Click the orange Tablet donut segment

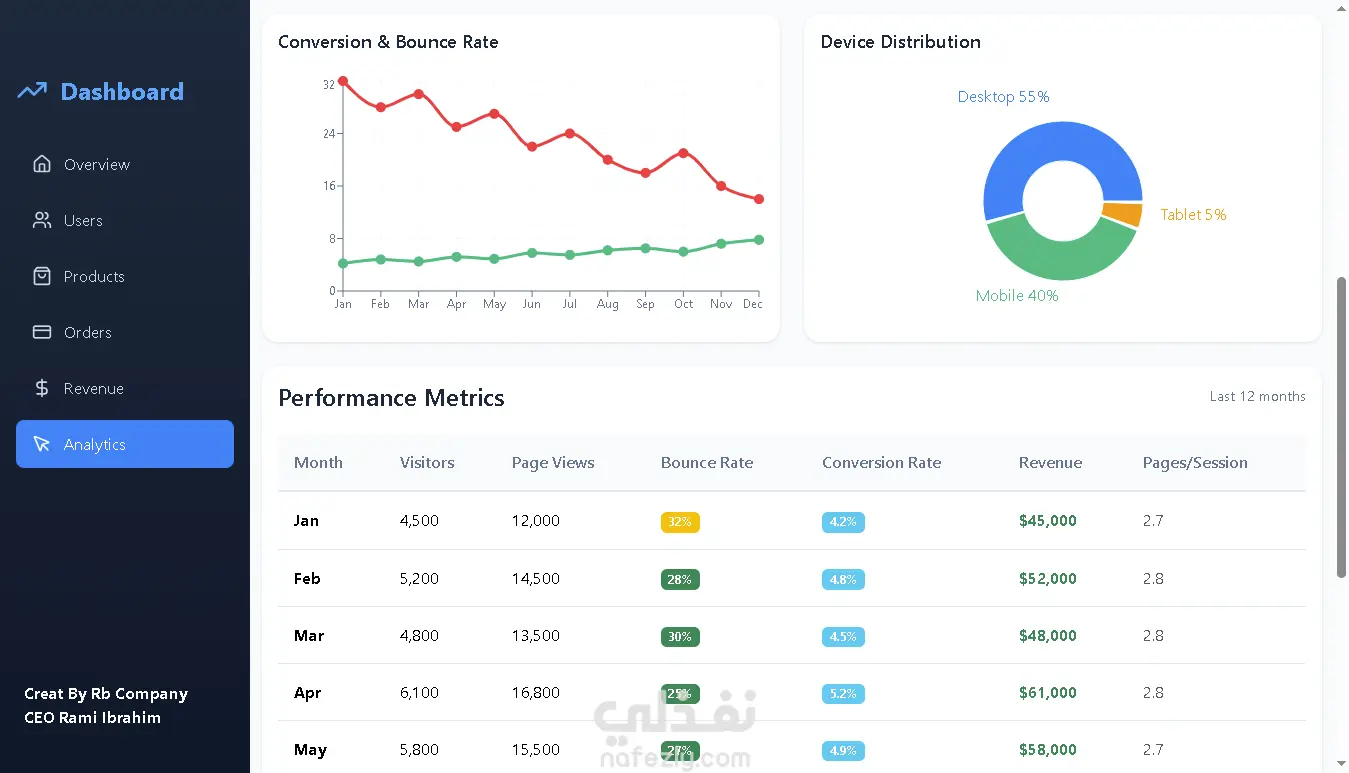pyautogui.click(x=1124, y=214)
